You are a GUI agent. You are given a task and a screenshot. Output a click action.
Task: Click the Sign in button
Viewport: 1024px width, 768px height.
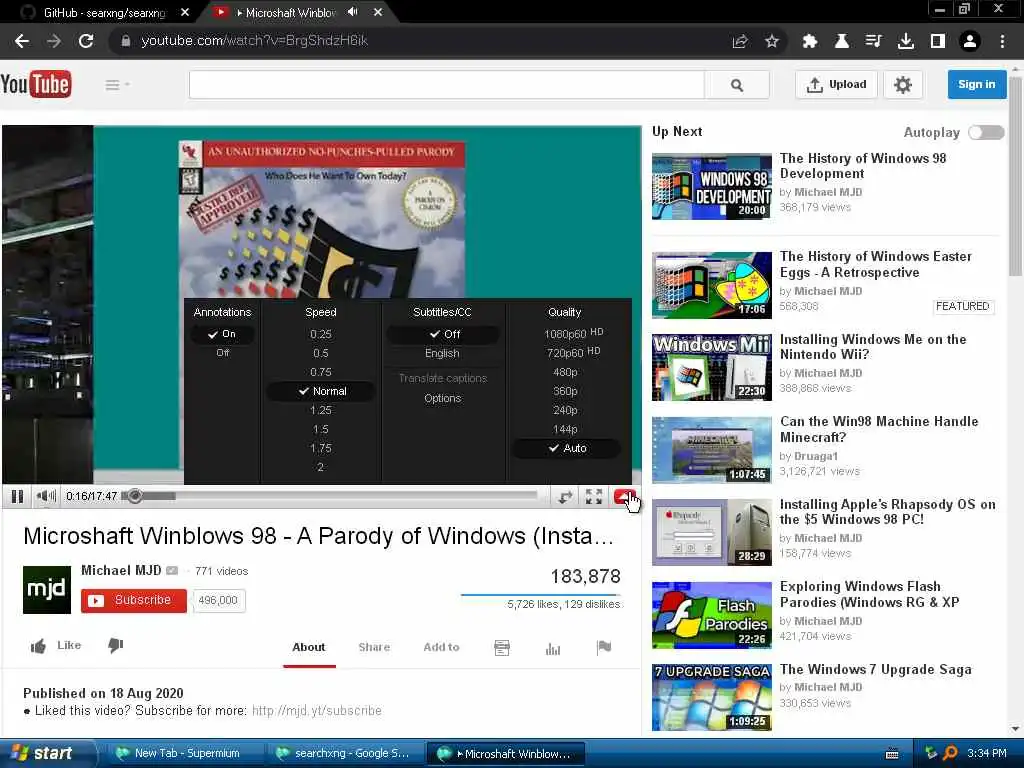[x=976, y=84]
